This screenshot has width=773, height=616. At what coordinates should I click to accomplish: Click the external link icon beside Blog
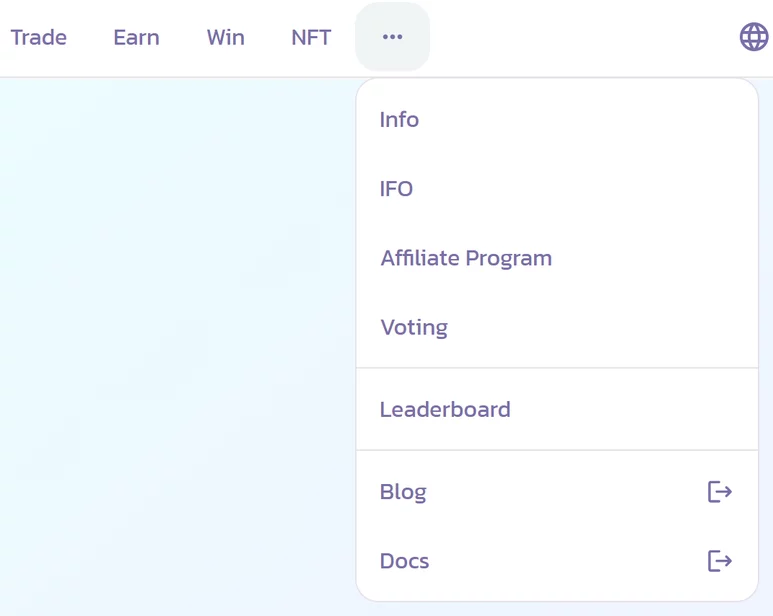coord(720,491)
